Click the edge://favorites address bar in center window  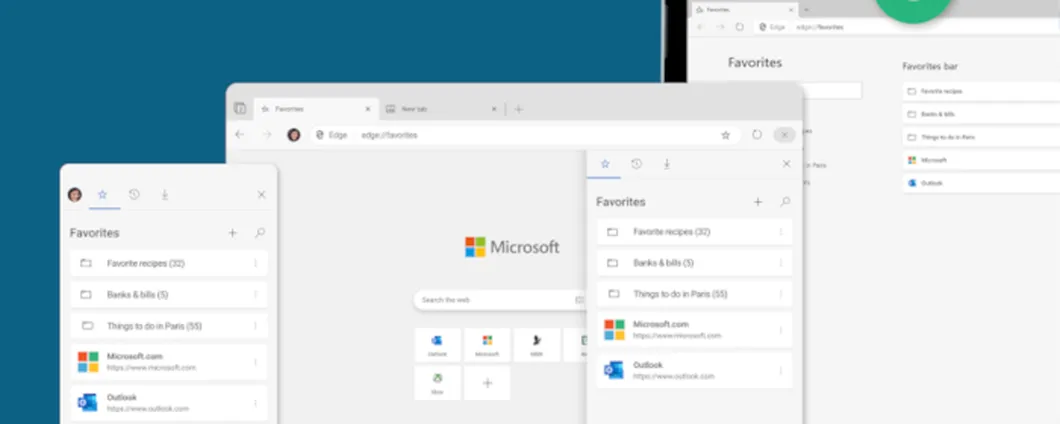(525, 135)
